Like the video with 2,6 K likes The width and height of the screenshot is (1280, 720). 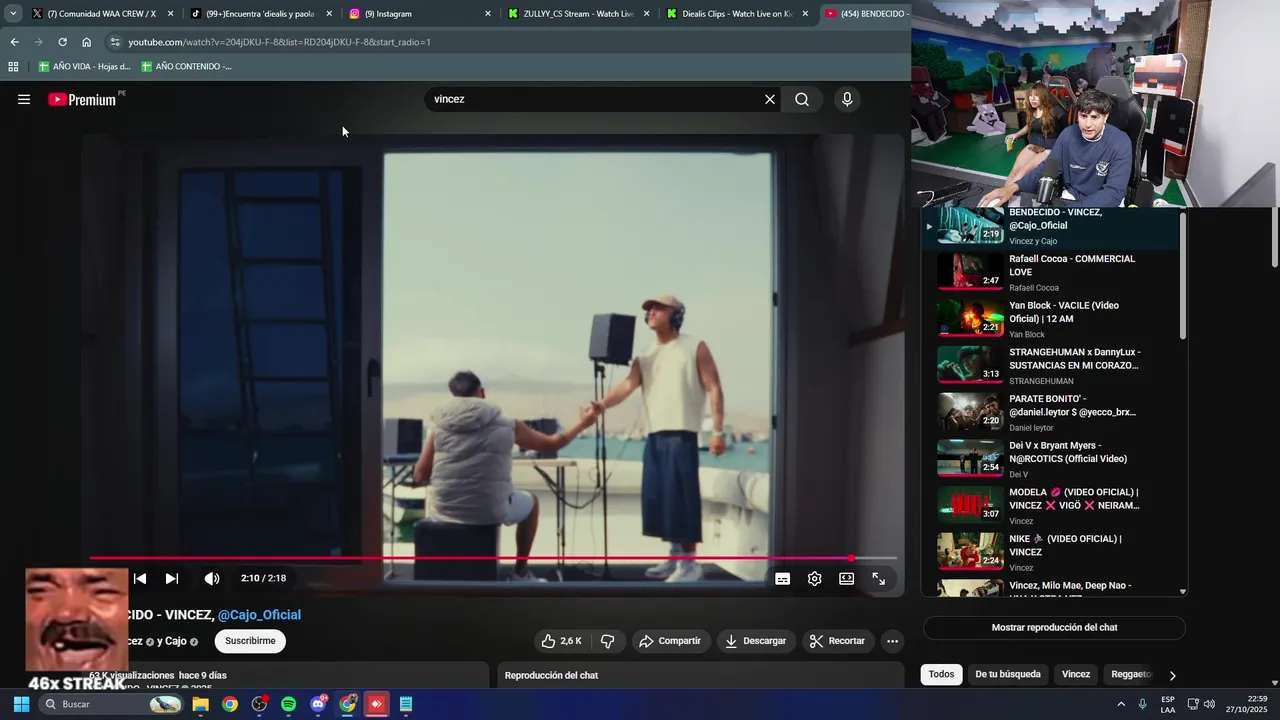pos(562,641)
